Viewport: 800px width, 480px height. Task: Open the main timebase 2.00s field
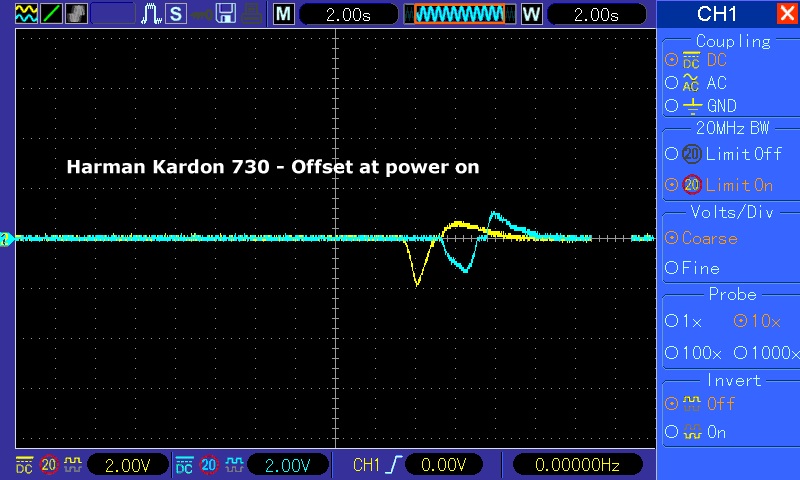(x=348, y=14)
